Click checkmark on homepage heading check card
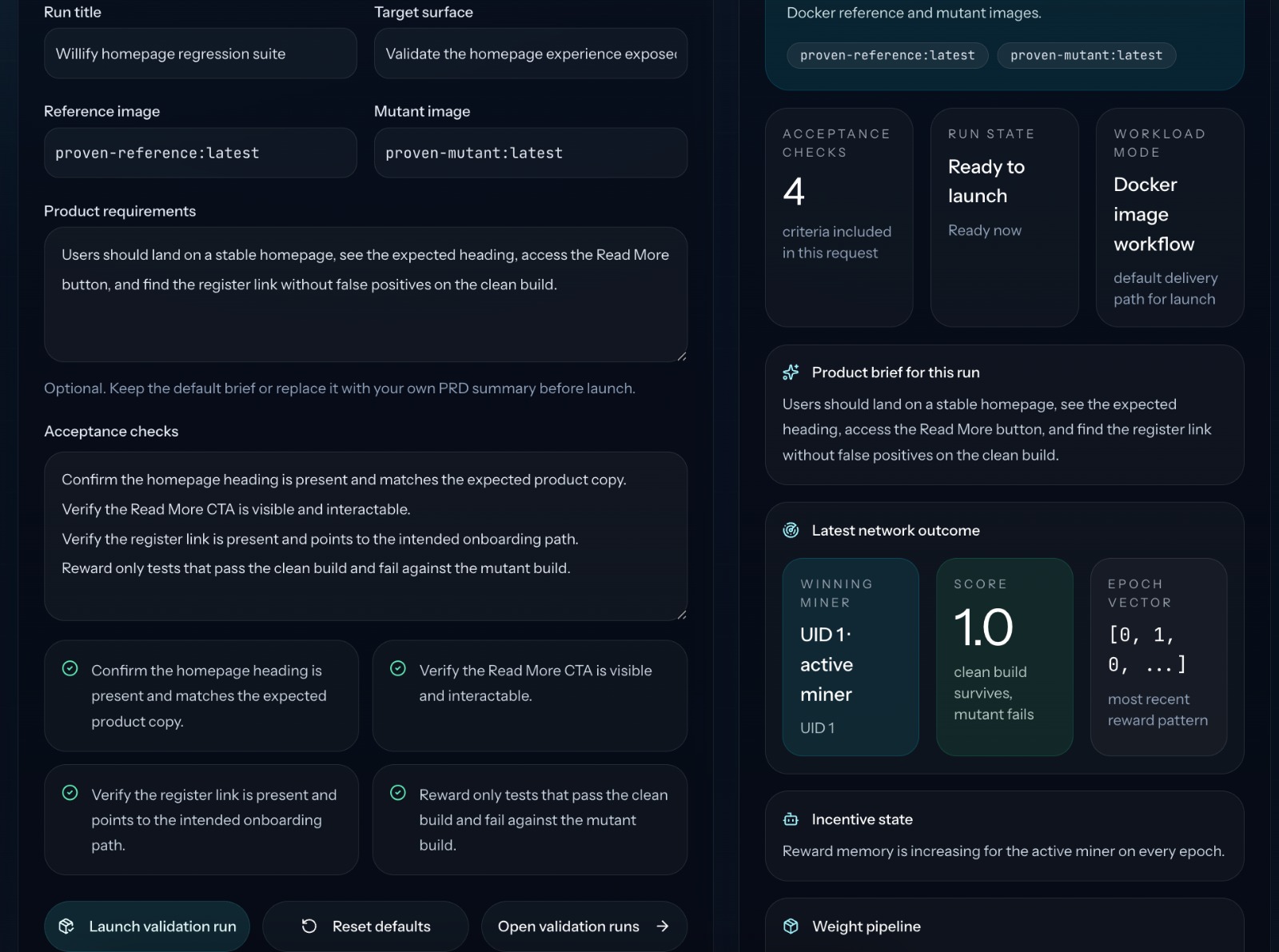The height and width of the screenshot is (952, 1279). [70, 669]
